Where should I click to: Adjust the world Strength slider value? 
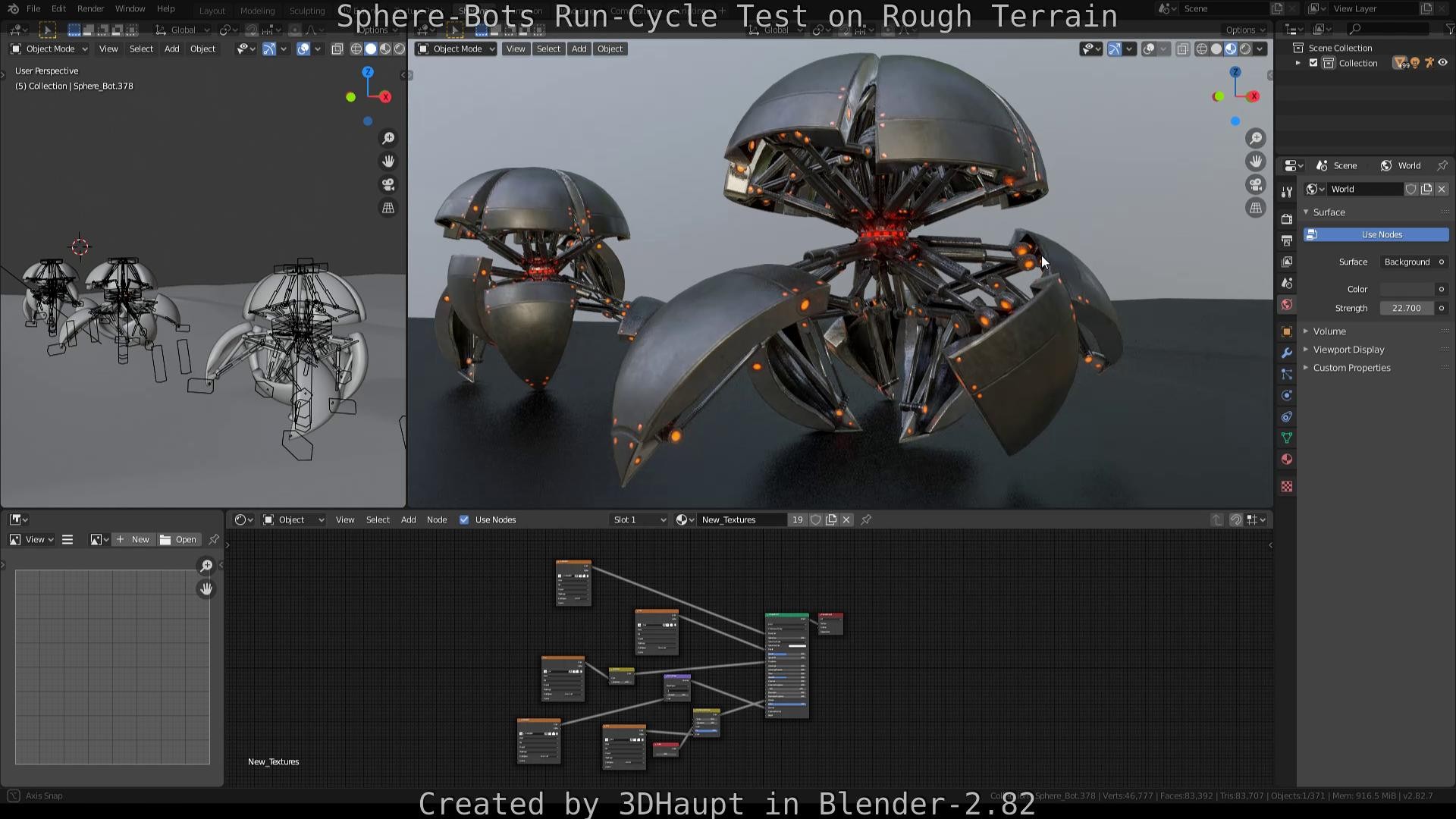point(1407,308)
